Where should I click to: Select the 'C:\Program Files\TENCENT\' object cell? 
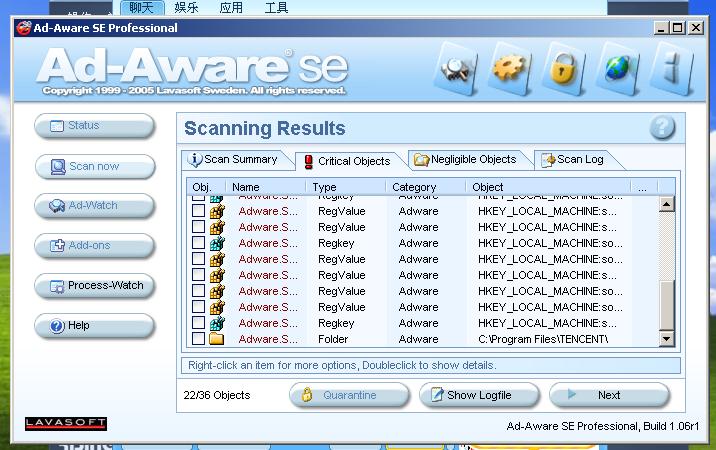pos(543,339)
